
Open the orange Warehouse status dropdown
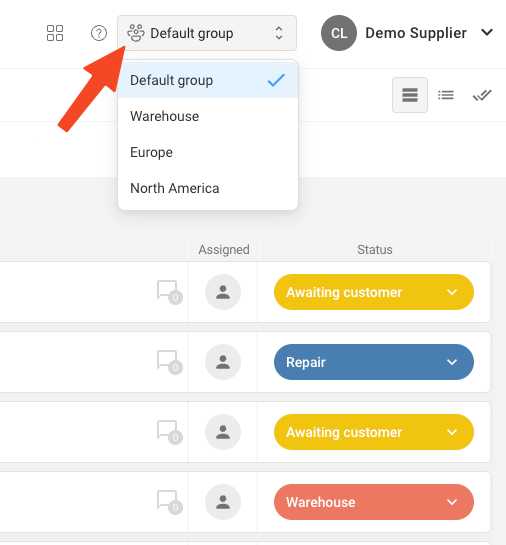pos(374,502)
